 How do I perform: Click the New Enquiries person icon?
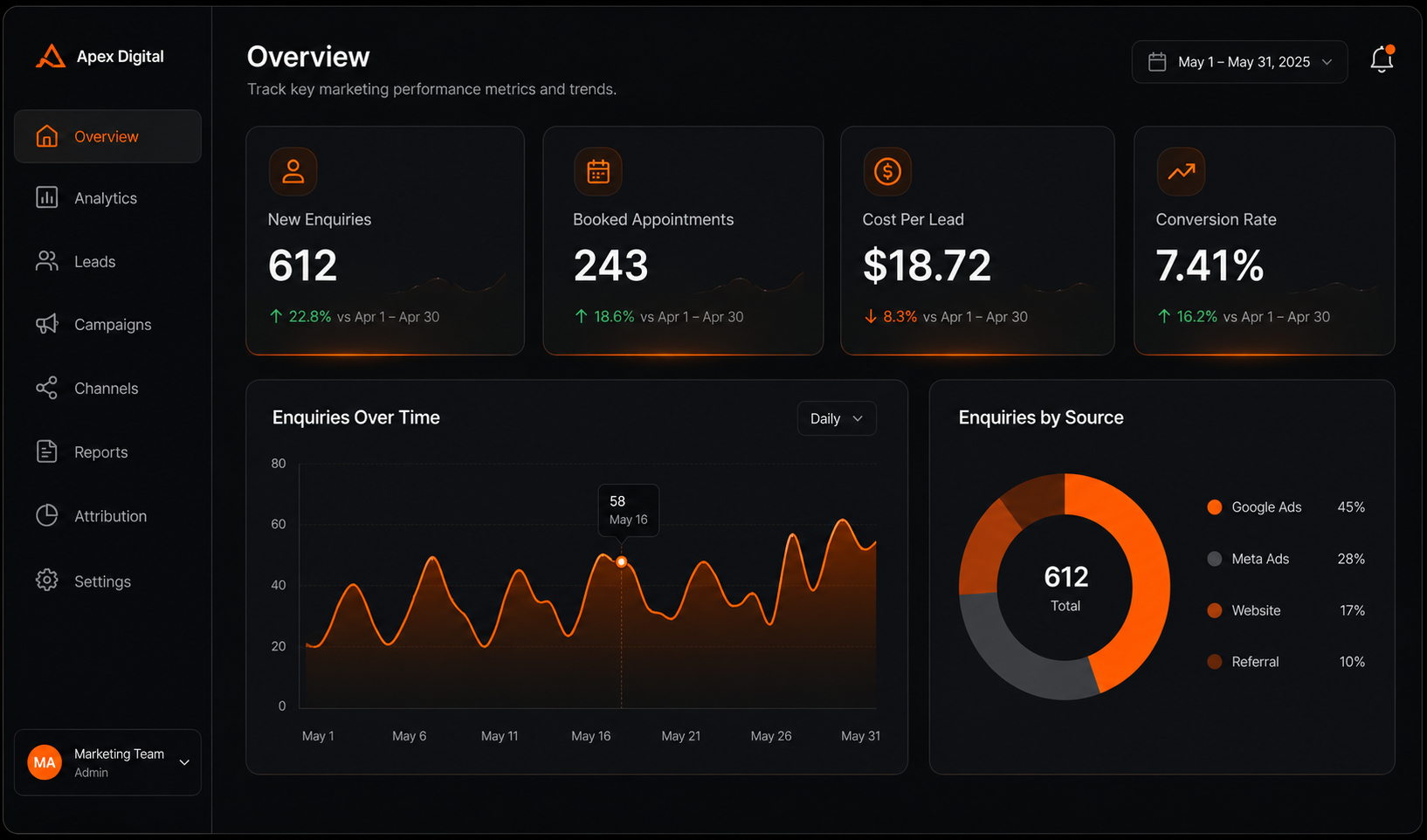coord(293,171)
